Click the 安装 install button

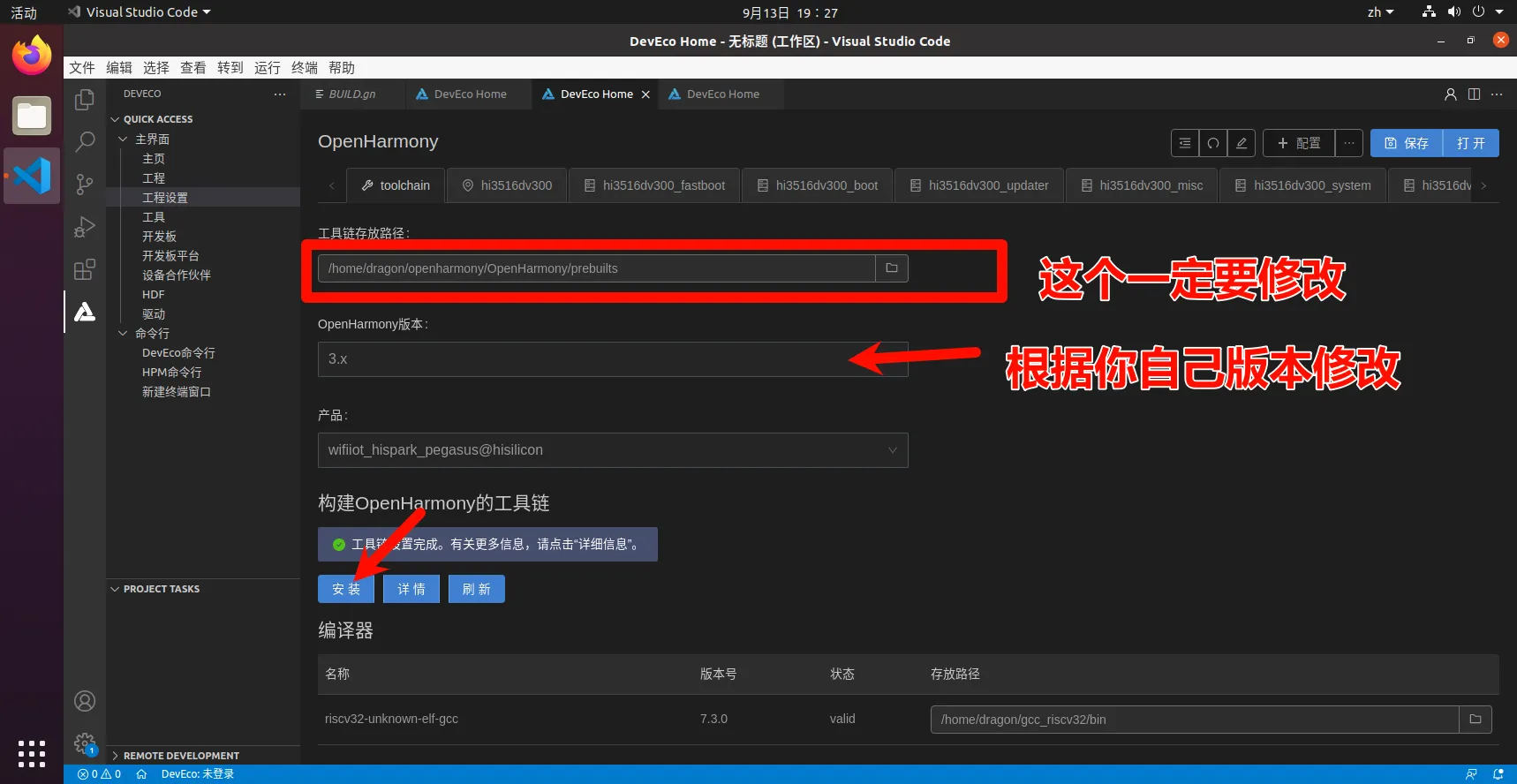pos(346,589)
